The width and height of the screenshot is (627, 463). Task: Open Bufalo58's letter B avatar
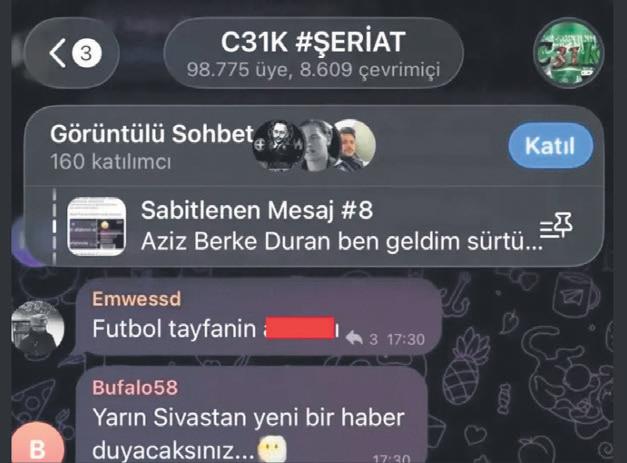coord(37,444)
